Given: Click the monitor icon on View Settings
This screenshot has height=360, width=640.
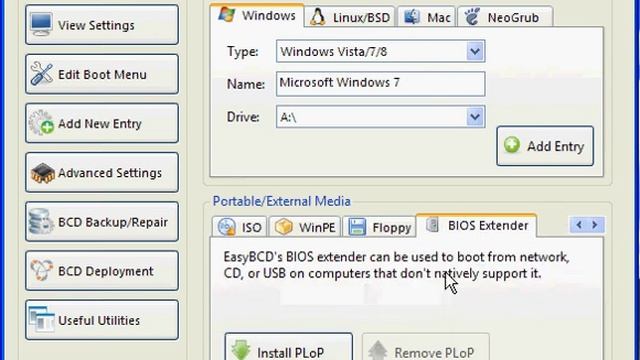Looking at the screenshot, I should [41, 24].
